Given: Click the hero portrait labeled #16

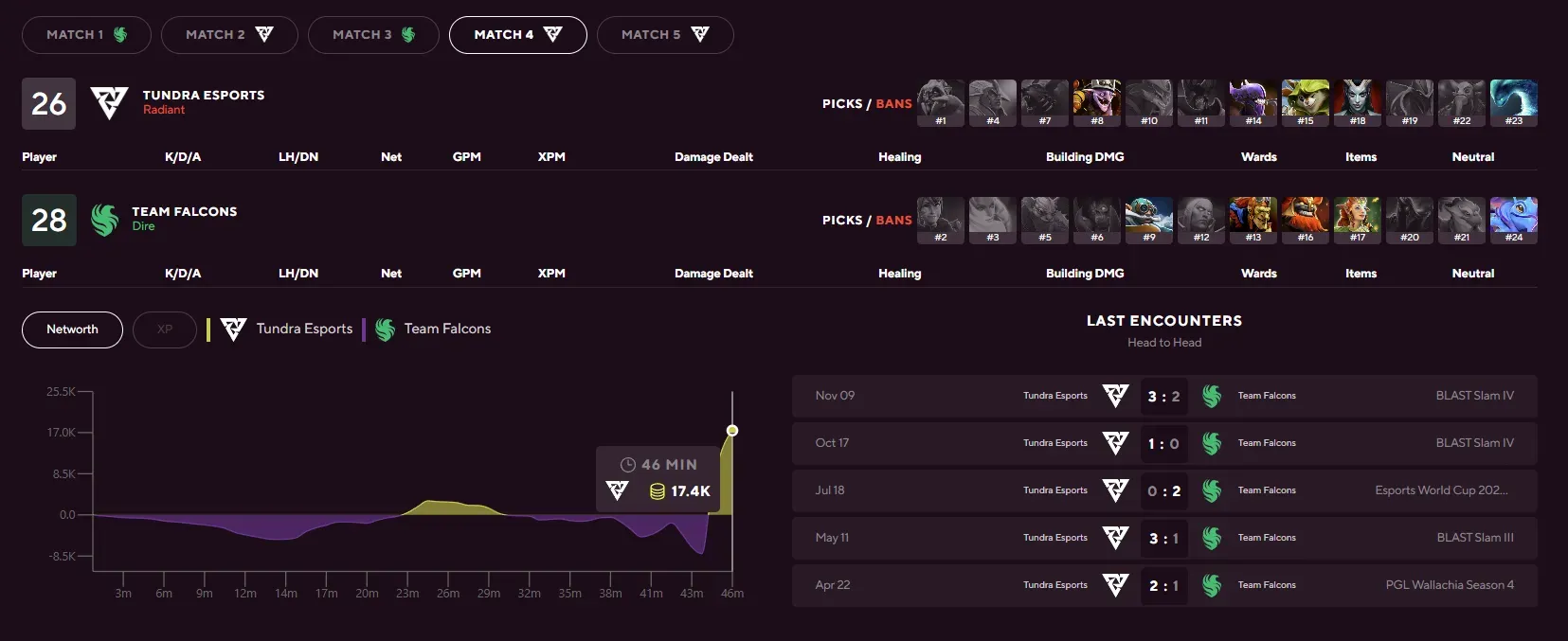Looking at the screenshot, I should click(1305, 220).
